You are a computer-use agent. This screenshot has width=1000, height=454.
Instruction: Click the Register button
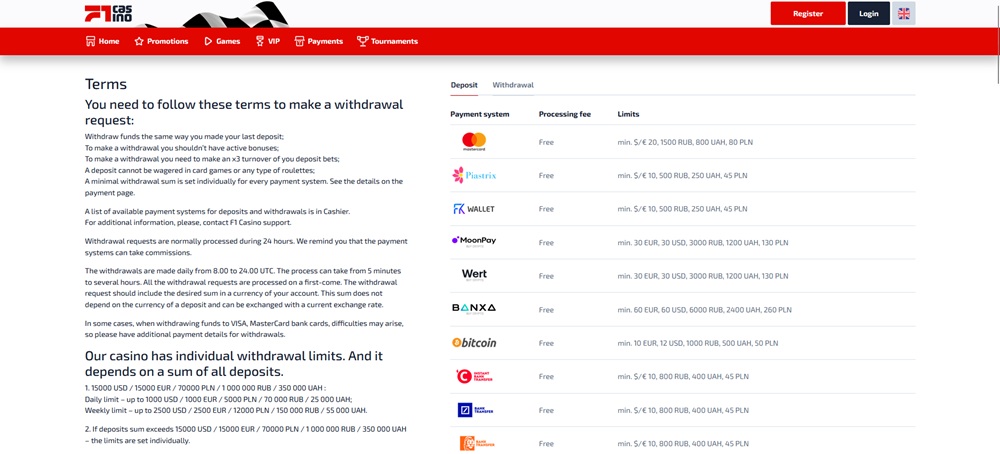pos(808,13)
